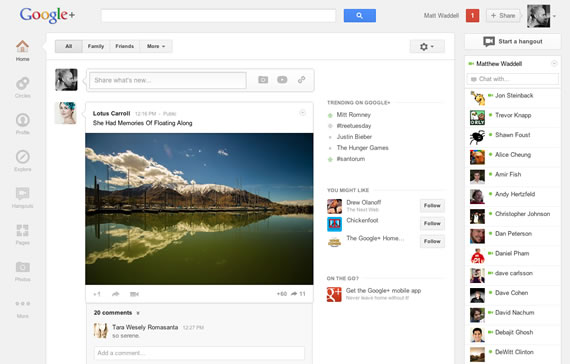Click the Add a comment field
570x364 pixels.
click(199, 353)
